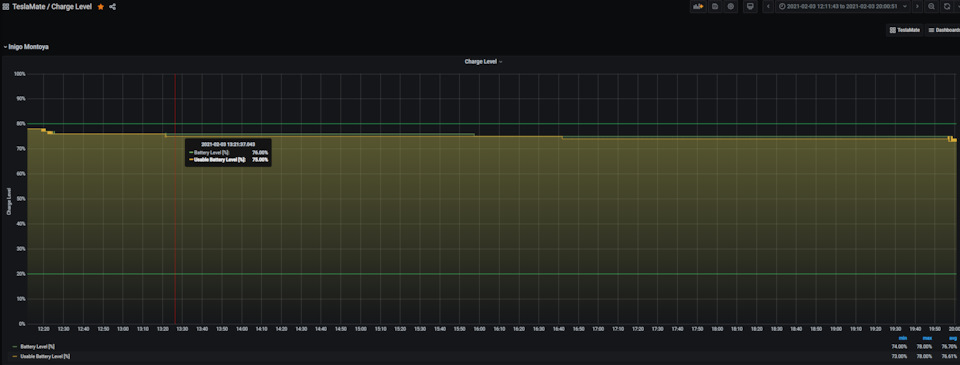Star the Charge Level dashboard
The height and width of the screenshot is (365, 960).
(100, 7)
